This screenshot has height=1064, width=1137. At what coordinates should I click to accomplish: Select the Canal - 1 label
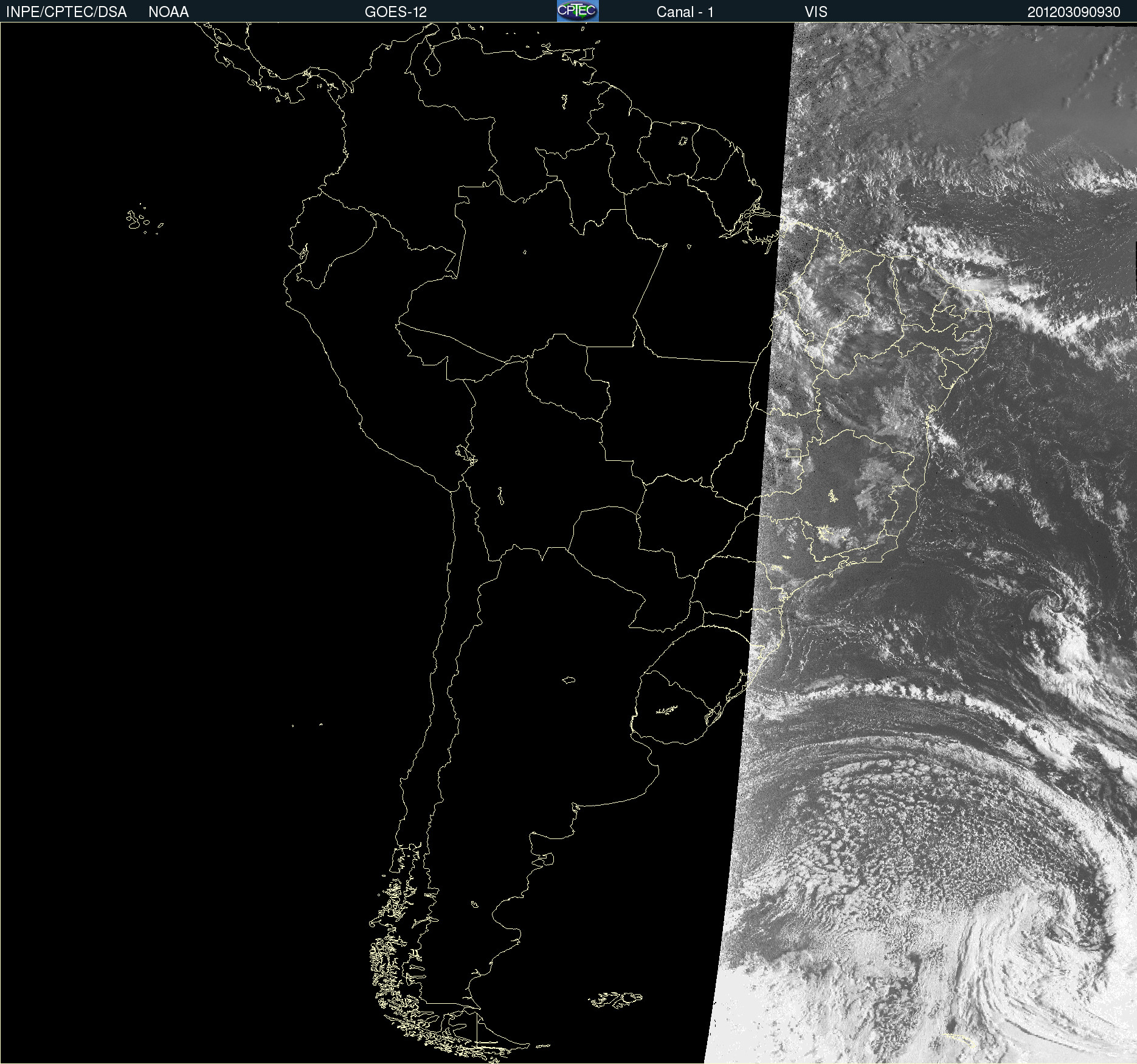pos(685,12)
